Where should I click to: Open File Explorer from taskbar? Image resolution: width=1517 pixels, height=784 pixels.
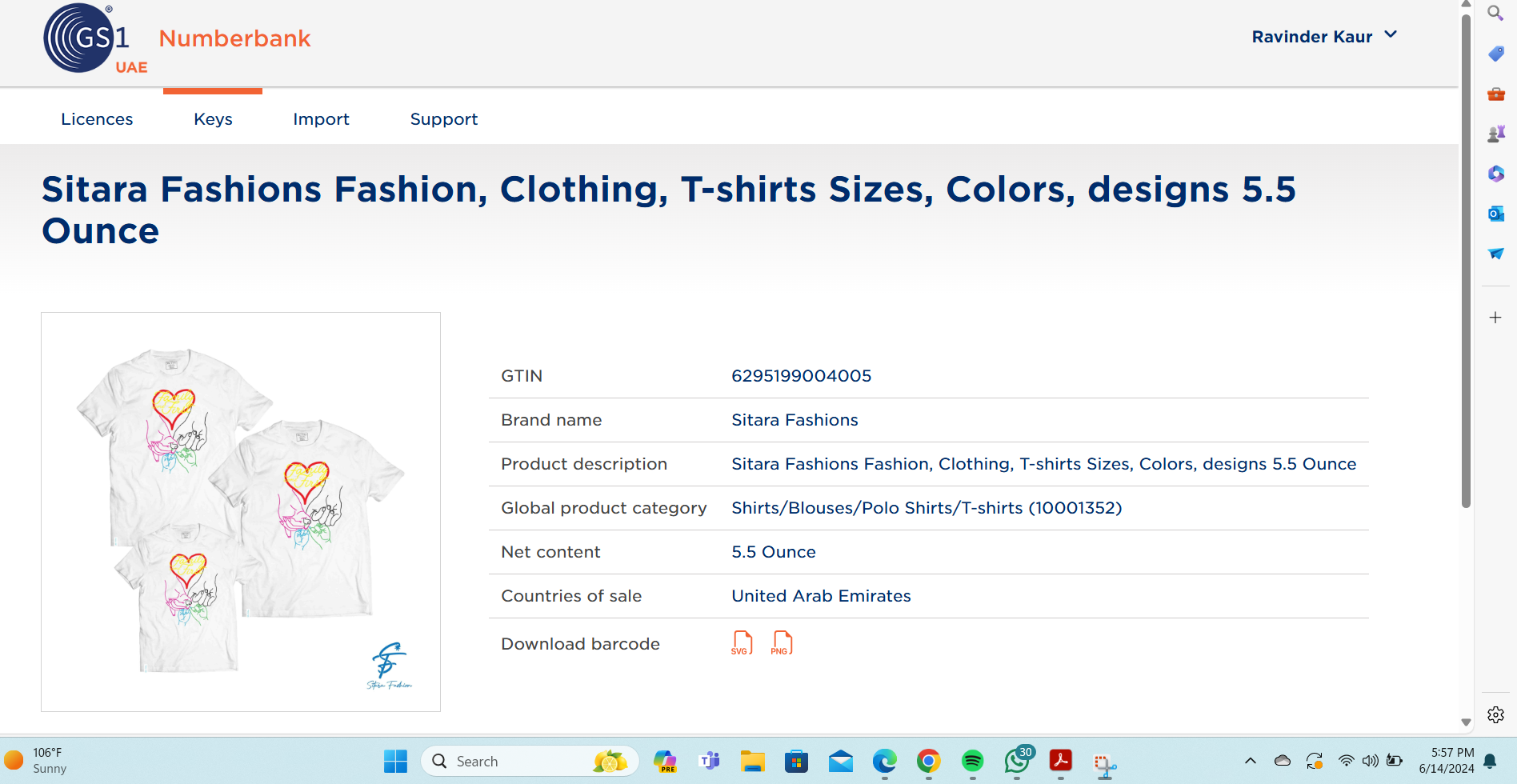point(752,761)
